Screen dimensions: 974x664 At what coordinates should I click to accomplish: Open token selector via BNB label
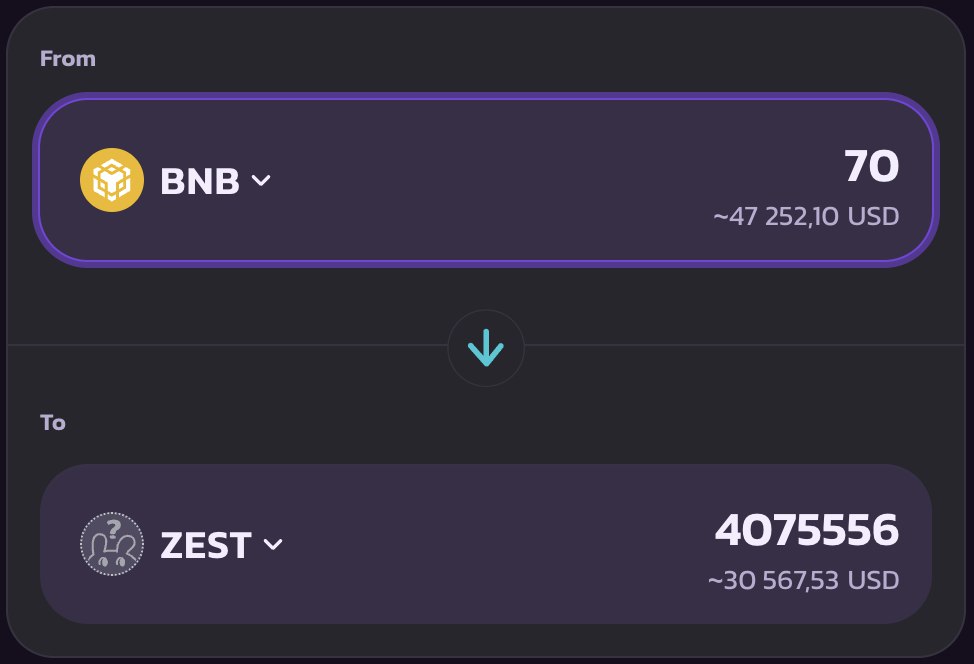pos(199,181)
